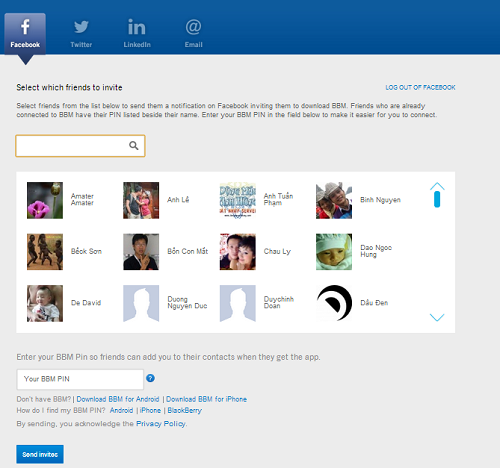Screen dimensions: 500x468
Task: Select Dầu Đen's black logo avatar
Action: [334, 303]
